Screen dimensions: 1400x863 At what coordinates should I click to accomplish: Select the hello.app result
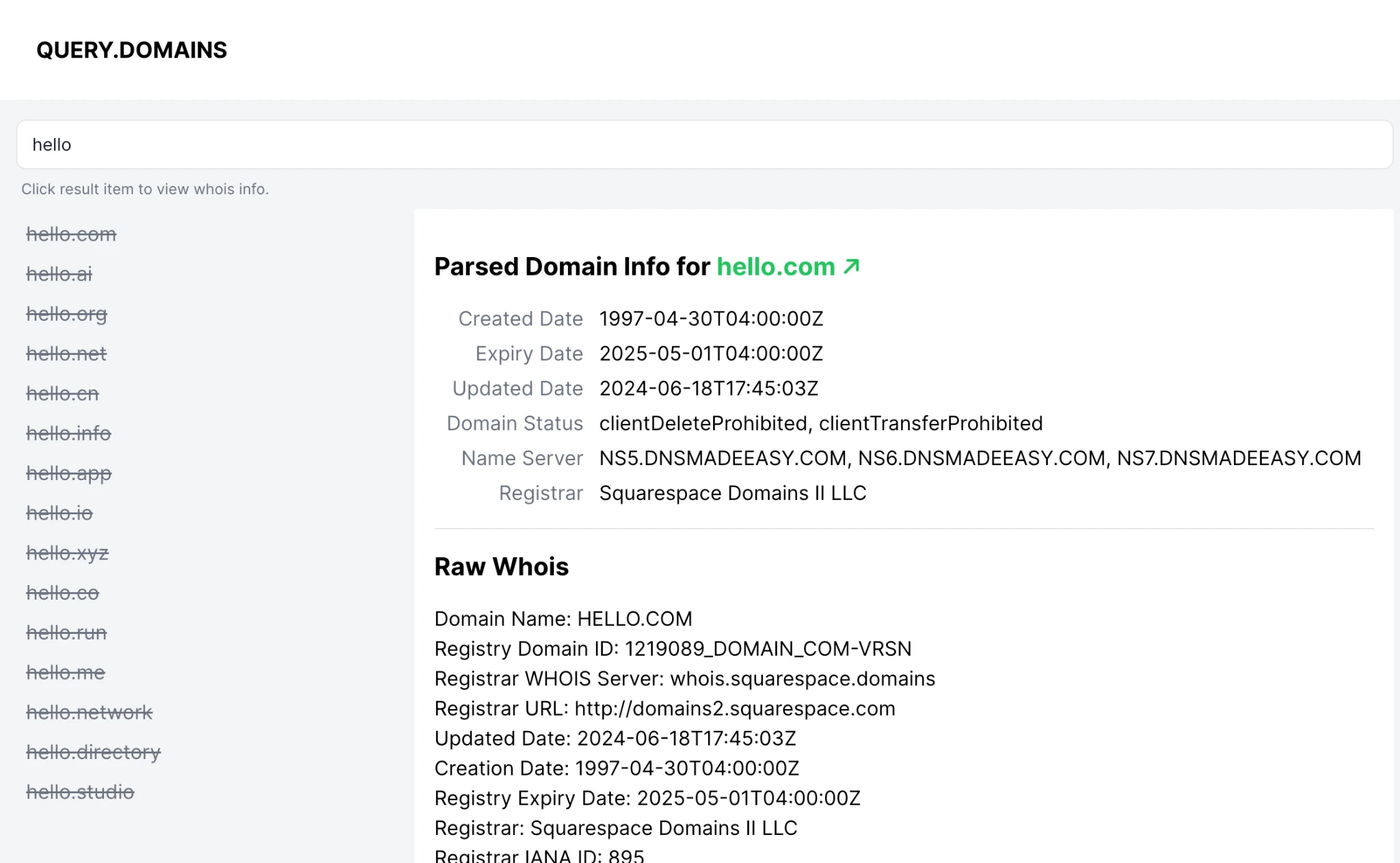click(68, 473)
